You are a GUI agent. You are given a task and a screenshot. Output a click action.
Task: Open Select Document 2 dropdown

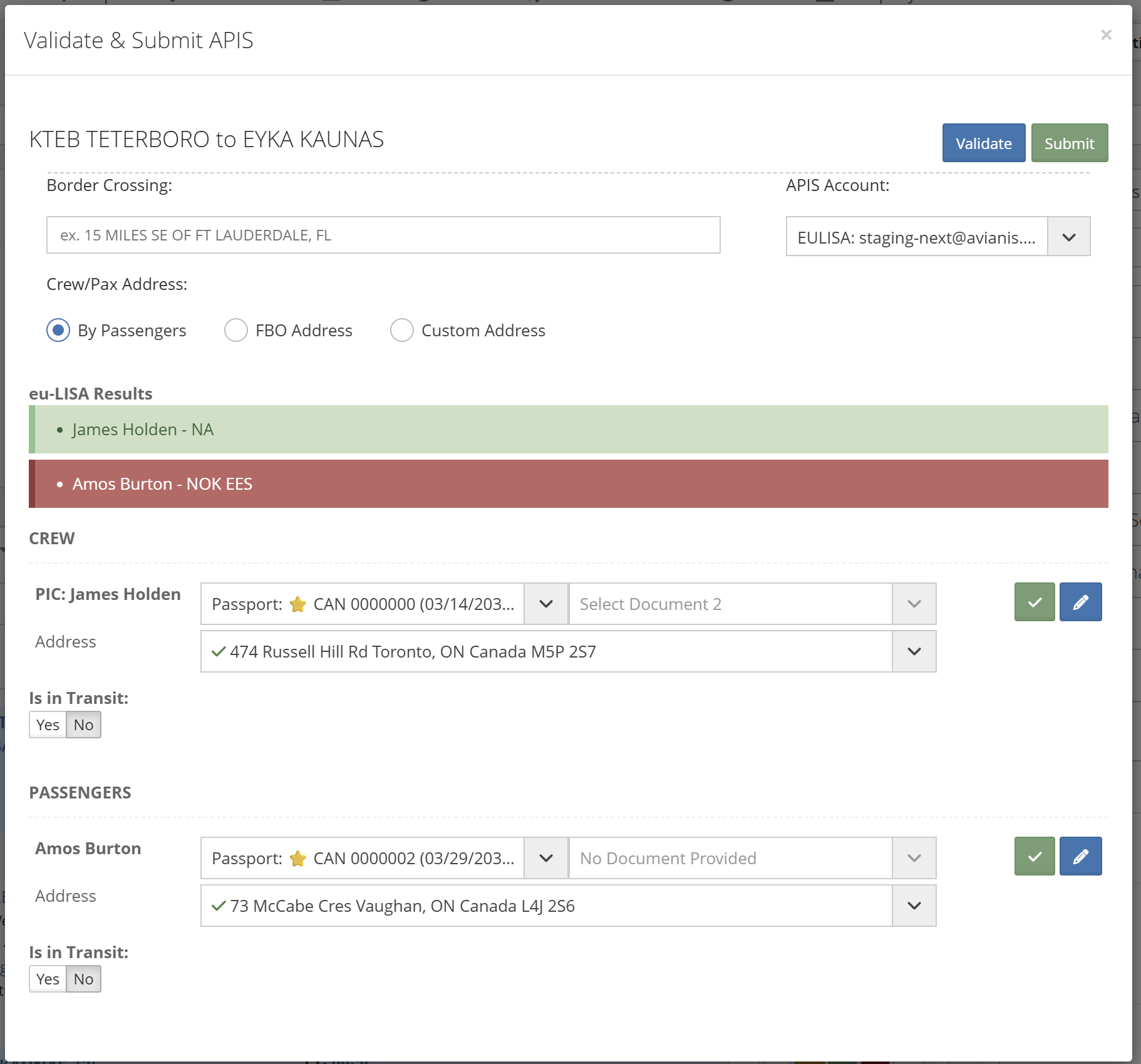coord(914,604)
